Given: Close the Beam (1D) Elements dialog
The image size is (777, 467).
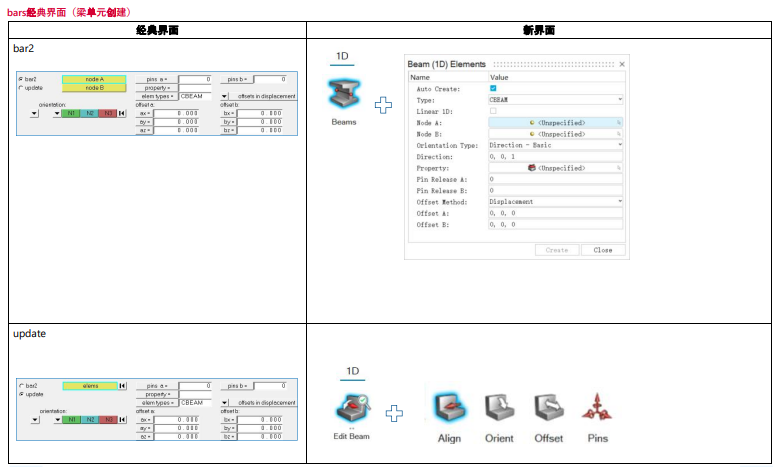Looking at the screenshot, I should pos(622,64).
